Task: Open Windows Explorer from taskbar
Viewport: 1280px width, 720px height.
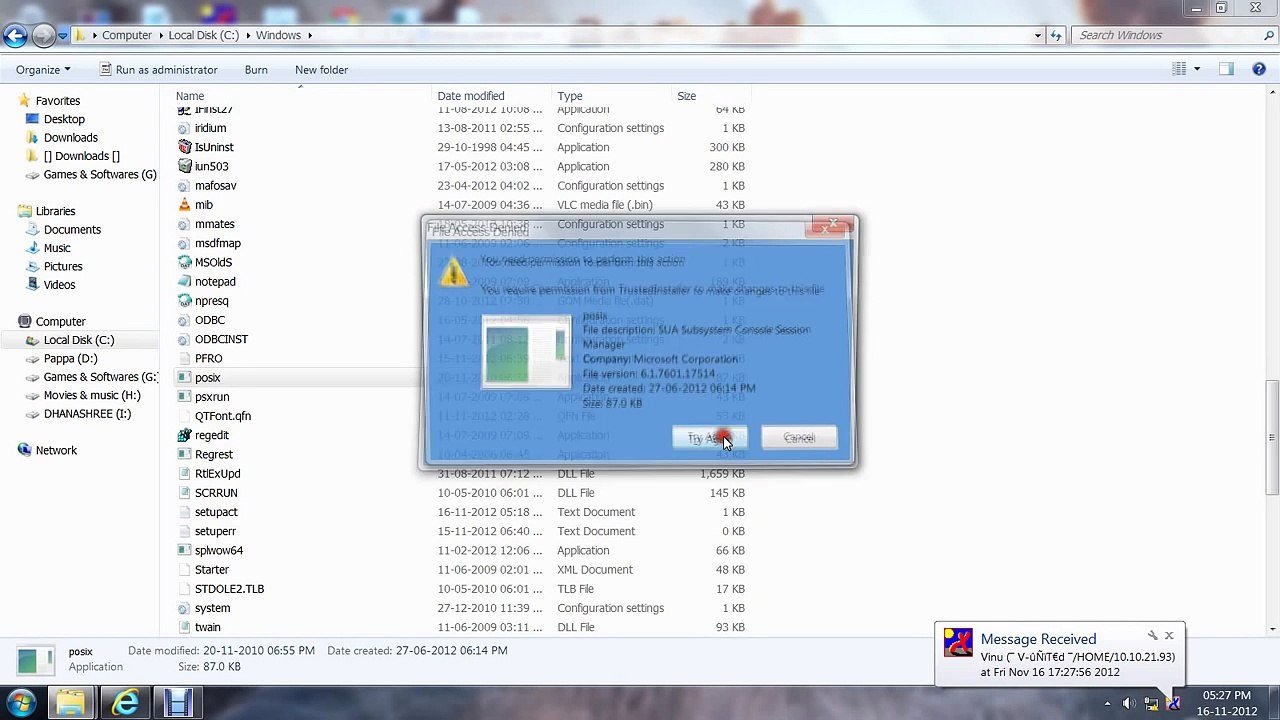Action: tap(70, 703)
